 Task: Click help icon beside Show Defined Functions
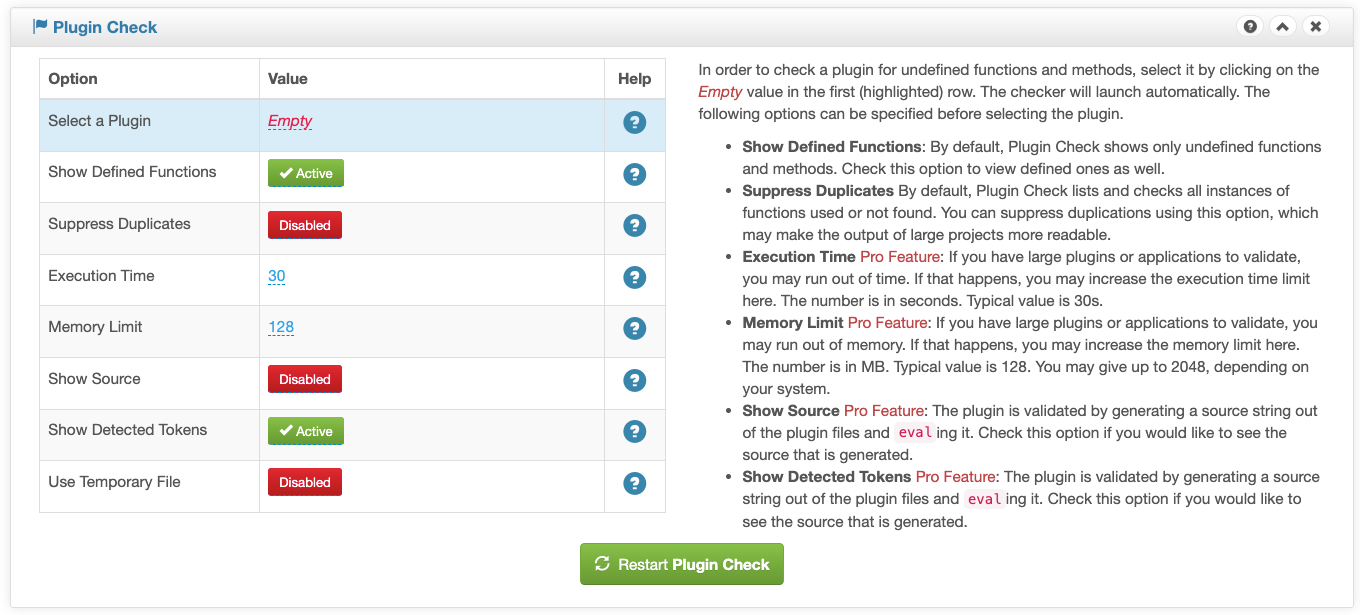(x=634, y=175)
